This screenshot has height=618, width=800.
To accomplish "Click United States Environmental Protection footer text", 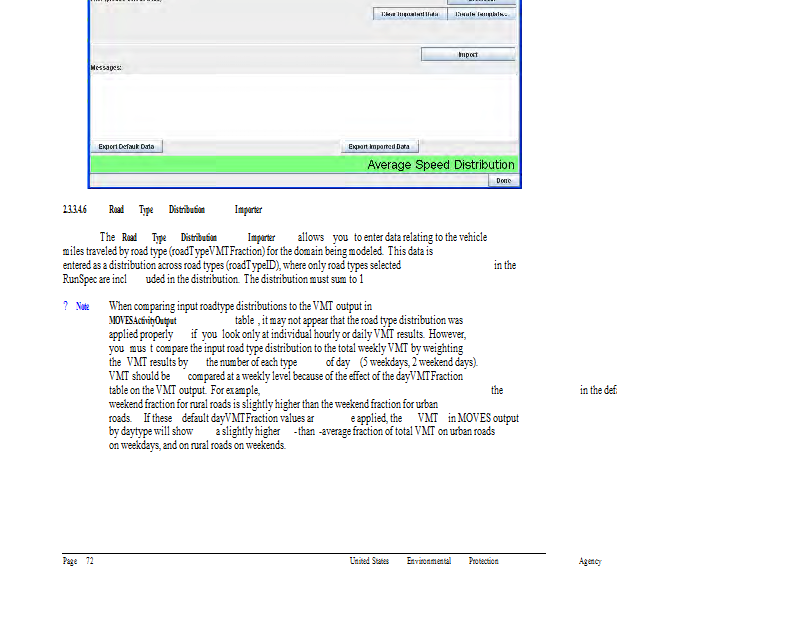I will 423,561.
